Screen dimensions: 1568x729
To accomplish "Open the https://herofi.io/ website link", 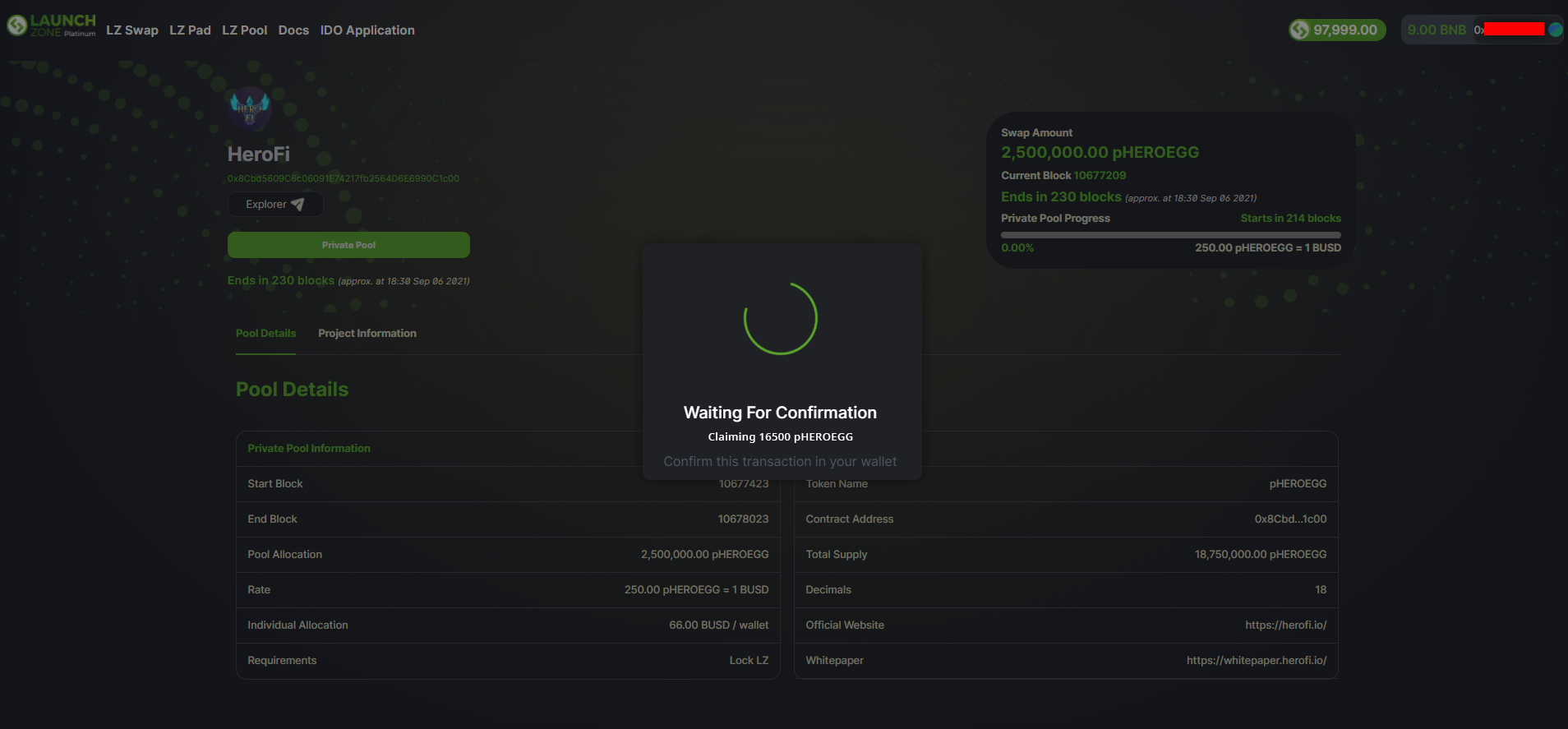I will [x=1285, y=625].
